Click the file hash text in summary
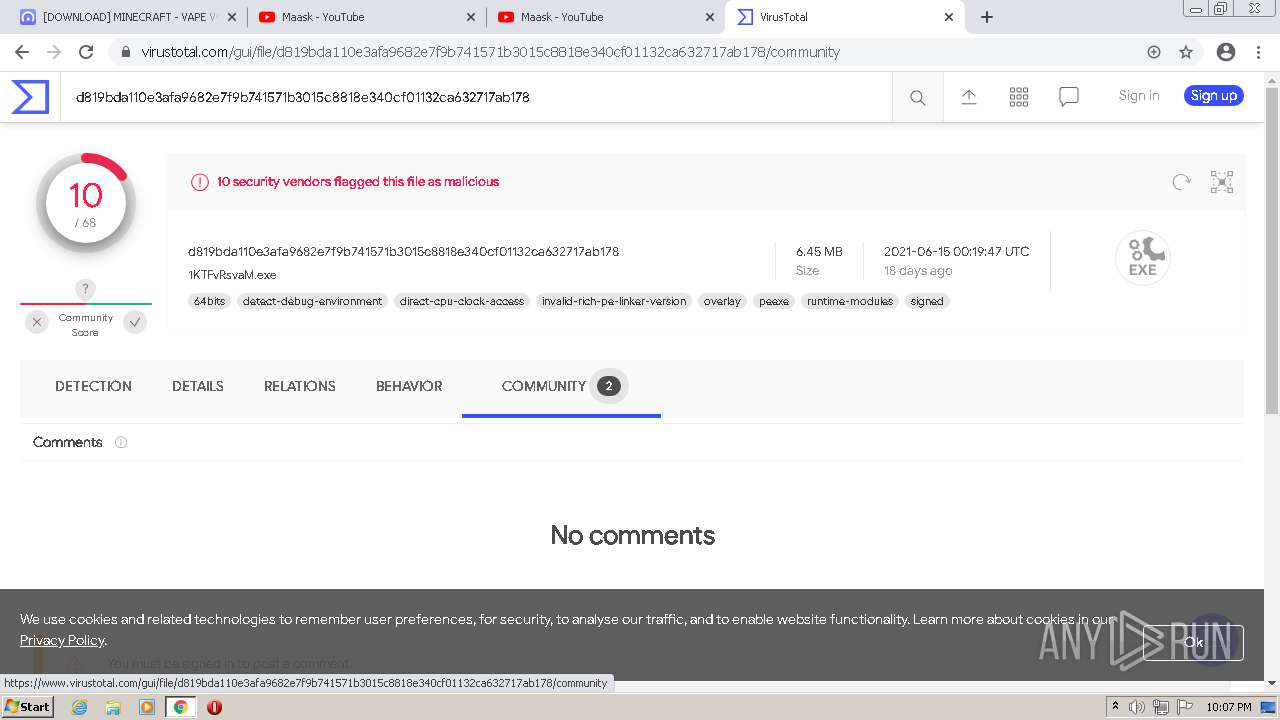This screenshot has height=720, width=1280. (x=403, y=252)
